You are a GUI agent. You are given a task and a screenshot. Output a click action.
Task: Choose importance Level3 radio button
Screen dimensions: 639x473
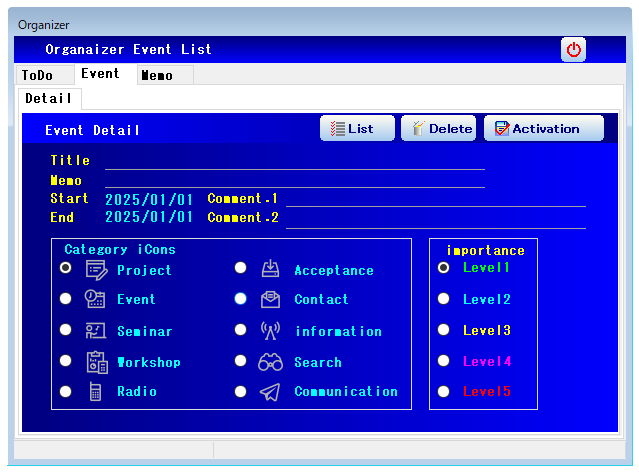[443, 330]
